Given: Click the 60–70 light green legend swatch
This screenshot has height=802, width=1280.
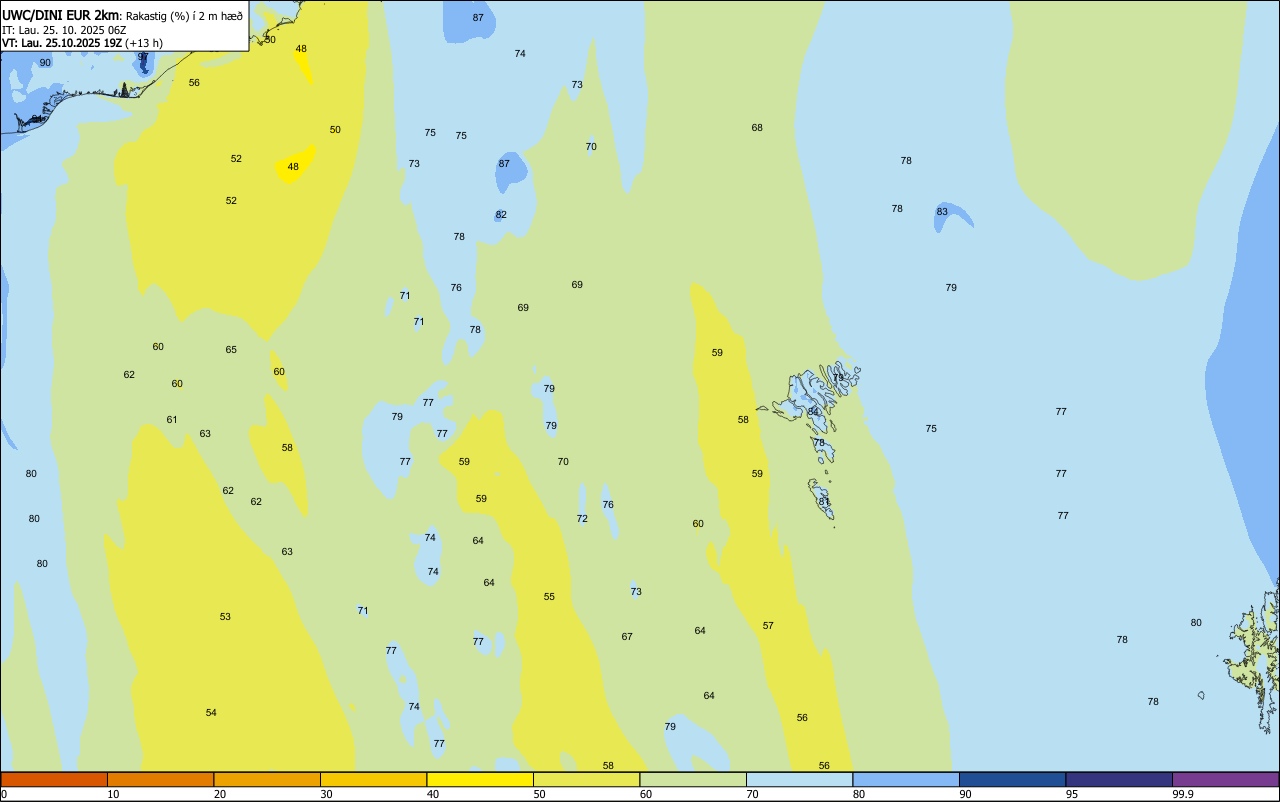Looking at the screenshot, I should [693, 779].
